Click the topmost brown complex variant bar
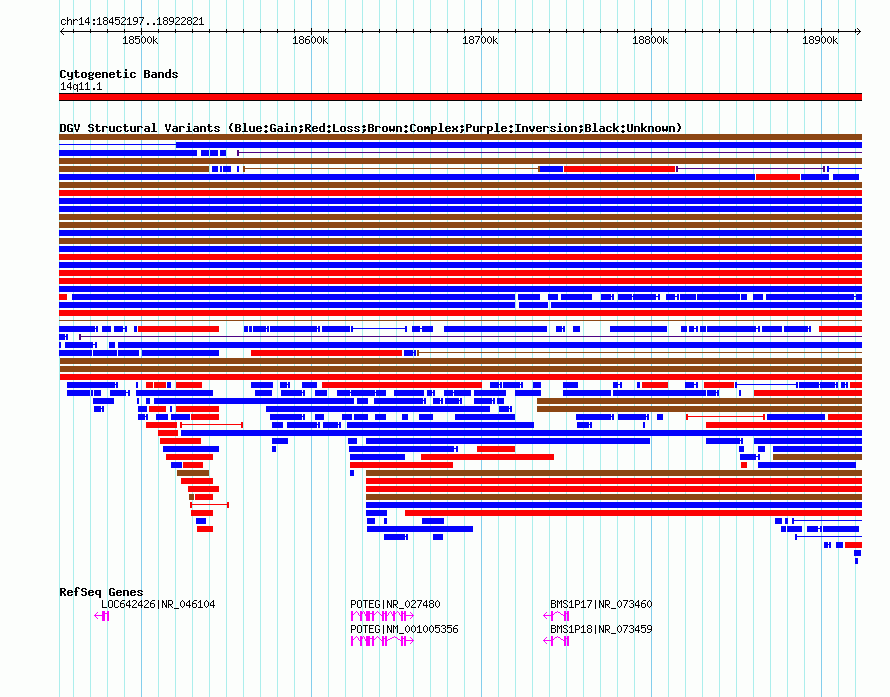This screenshot has height=697, width=890. point(460,137)
